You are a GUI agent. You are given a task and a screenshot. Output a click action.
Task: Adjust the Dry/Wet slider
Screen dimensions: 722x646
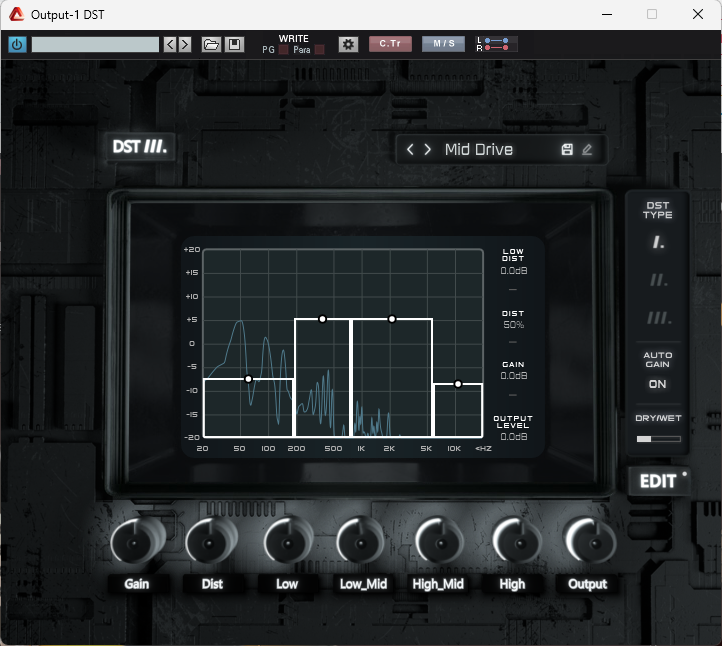click(658, 439)
